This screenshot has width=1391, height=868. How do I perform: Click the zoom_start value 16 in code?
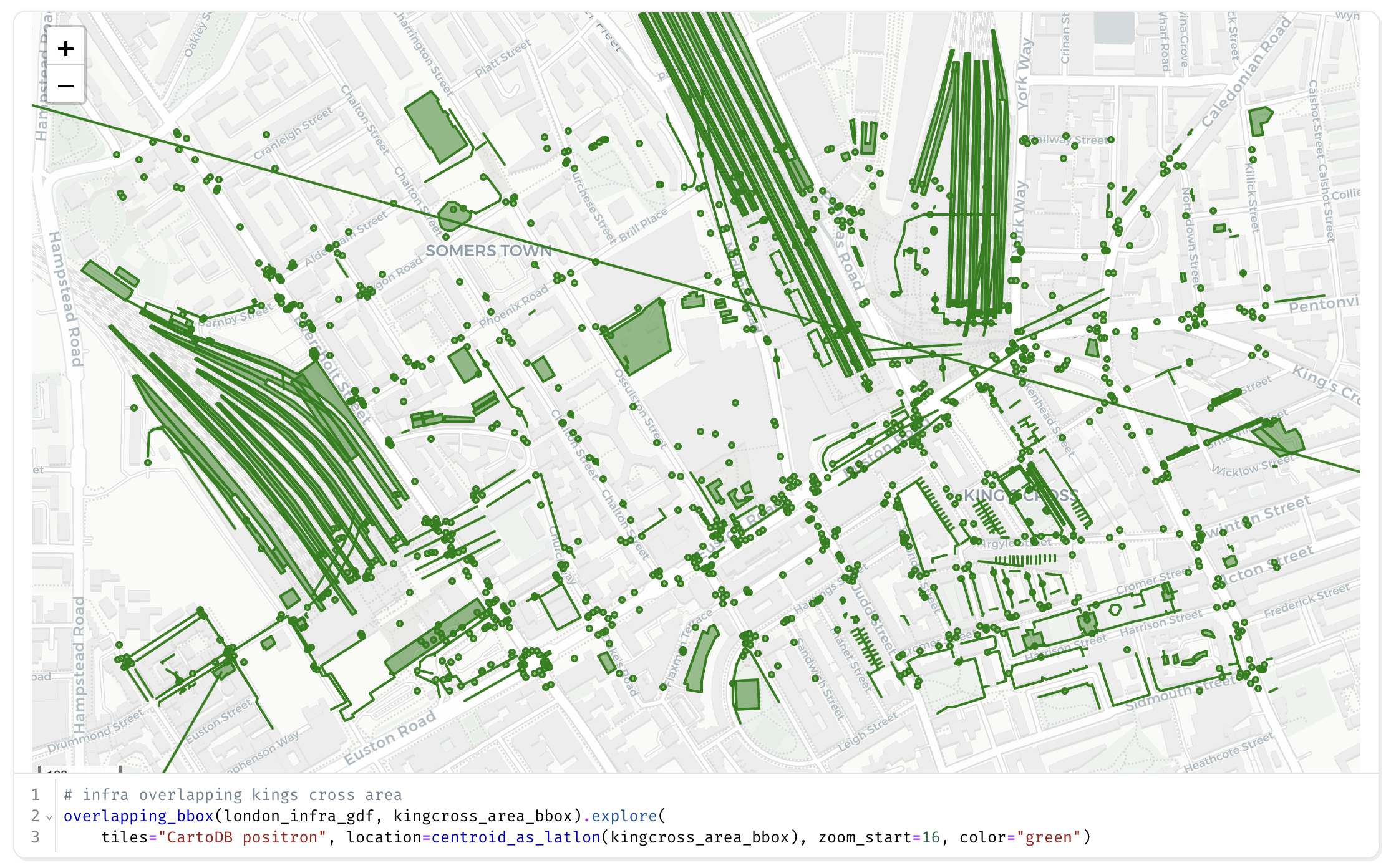pos(931,837)
